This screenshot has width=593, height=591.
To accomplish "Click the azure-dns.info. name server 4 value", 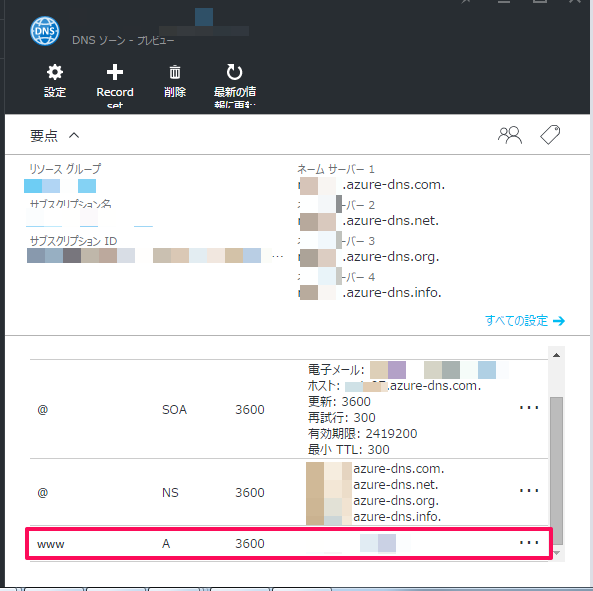I will click(x=370, y=293).
